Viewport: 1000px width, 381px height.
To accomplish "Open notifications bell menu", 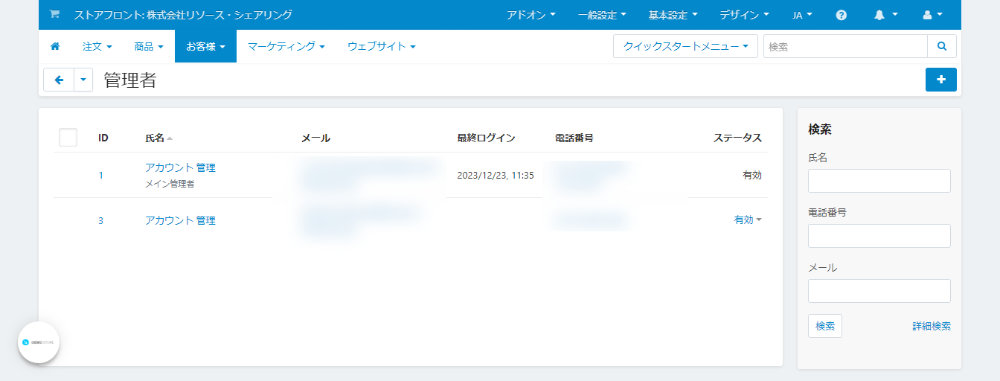I will (886, 15).
